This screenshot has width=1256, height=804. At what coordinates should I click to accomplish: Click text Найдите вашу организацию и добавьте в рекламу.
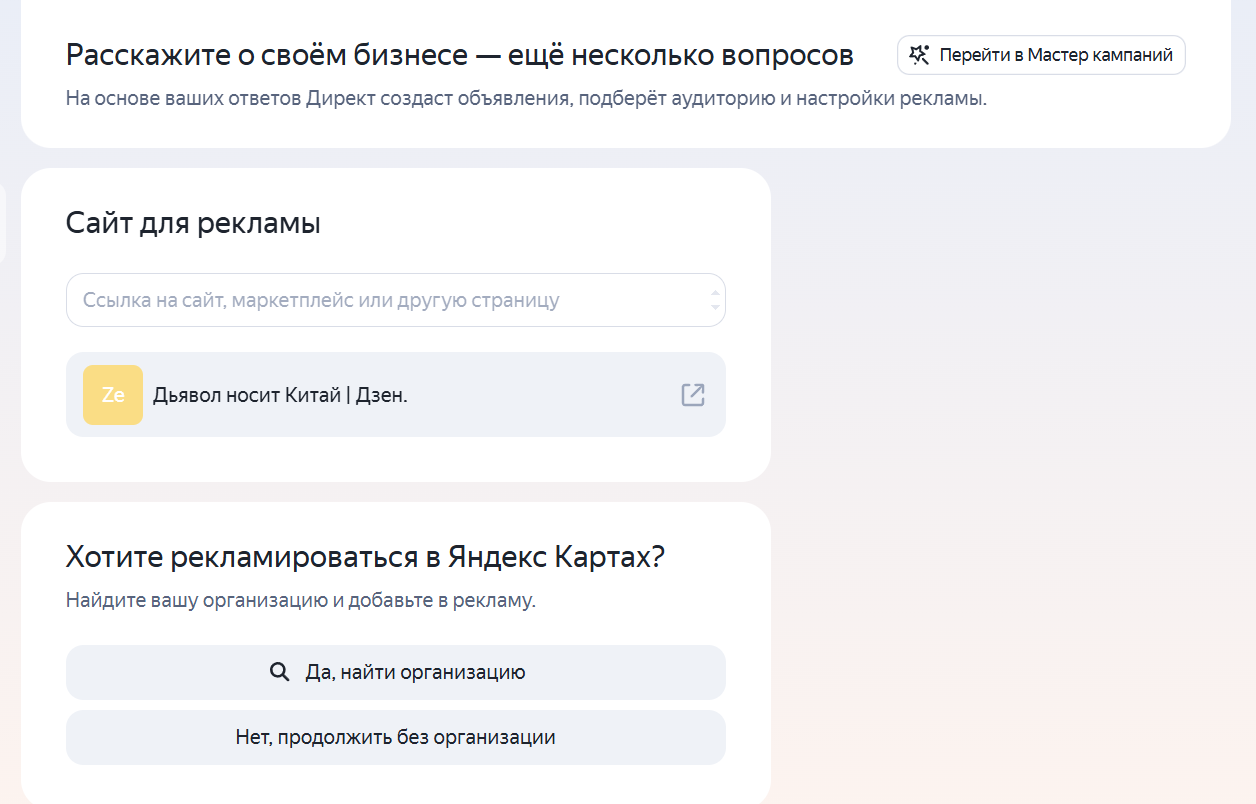[301, 600]
